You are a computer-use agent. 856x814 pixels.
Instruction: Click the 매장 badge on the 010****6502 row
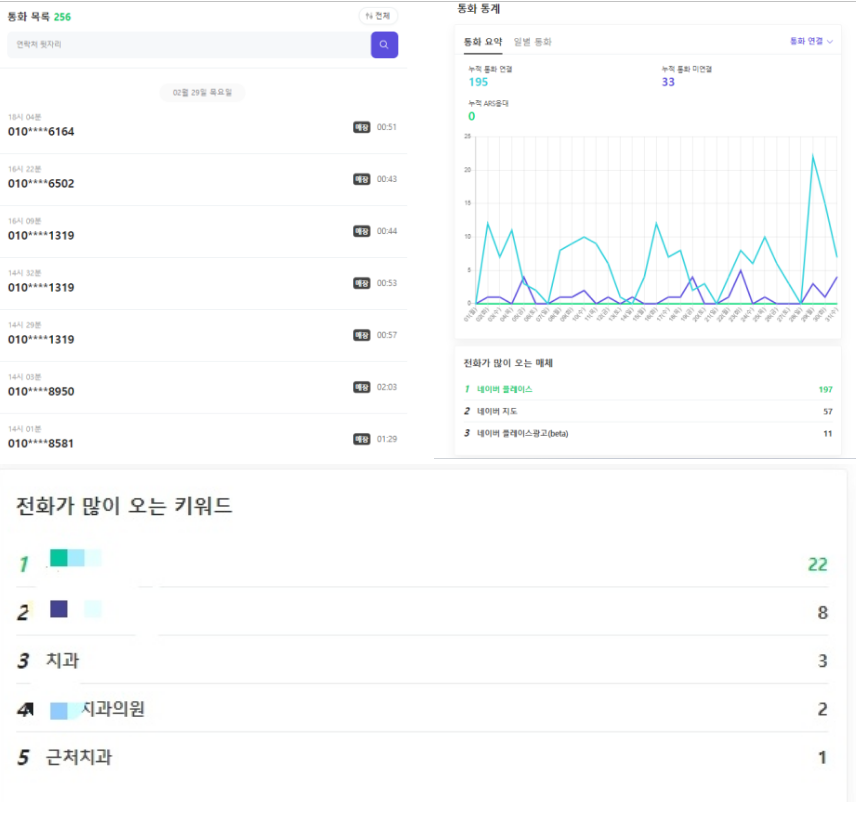click(361, 179)
